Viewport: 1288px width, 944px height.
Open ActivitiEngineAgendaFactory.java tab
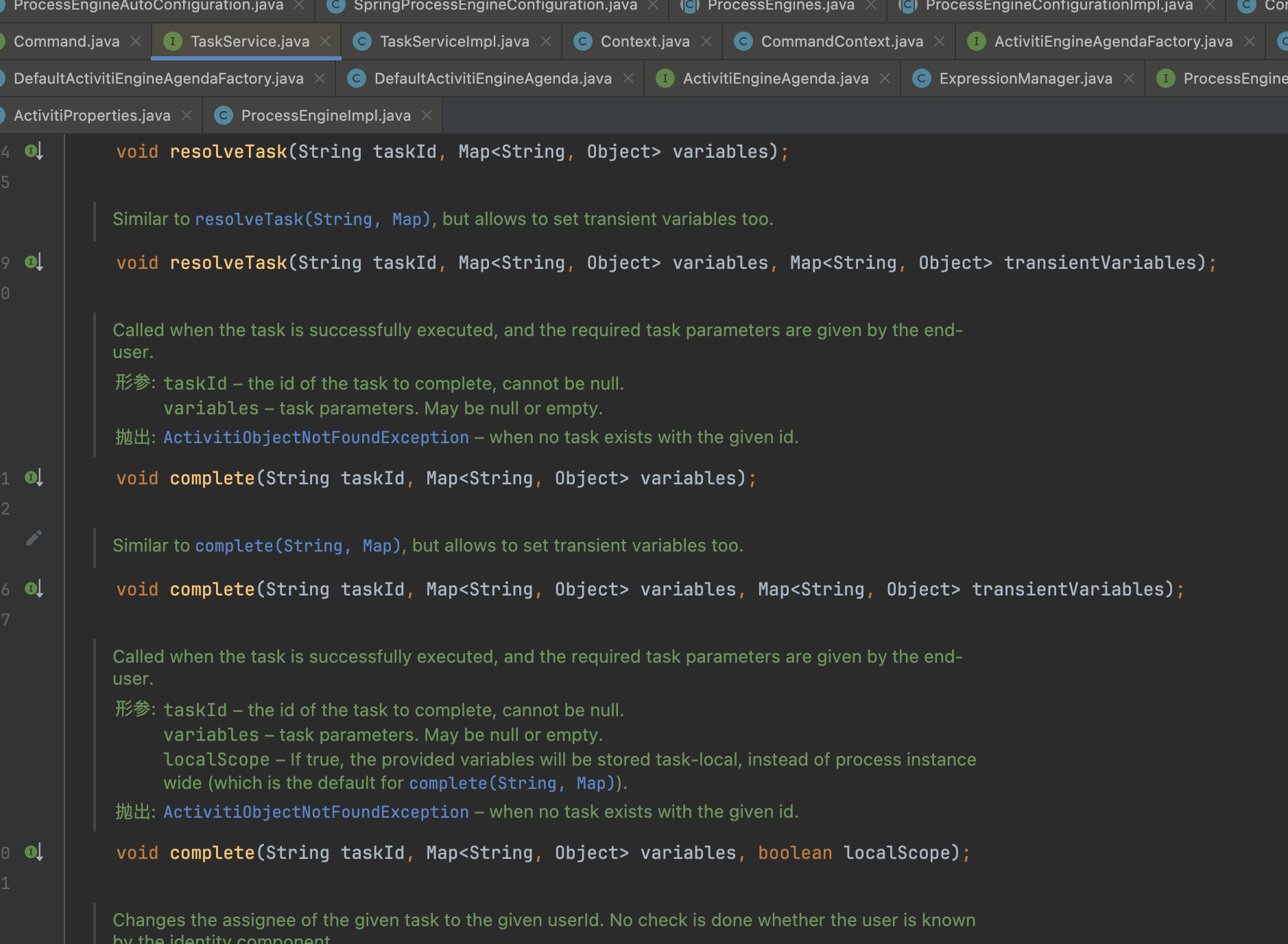(1112, 42)
